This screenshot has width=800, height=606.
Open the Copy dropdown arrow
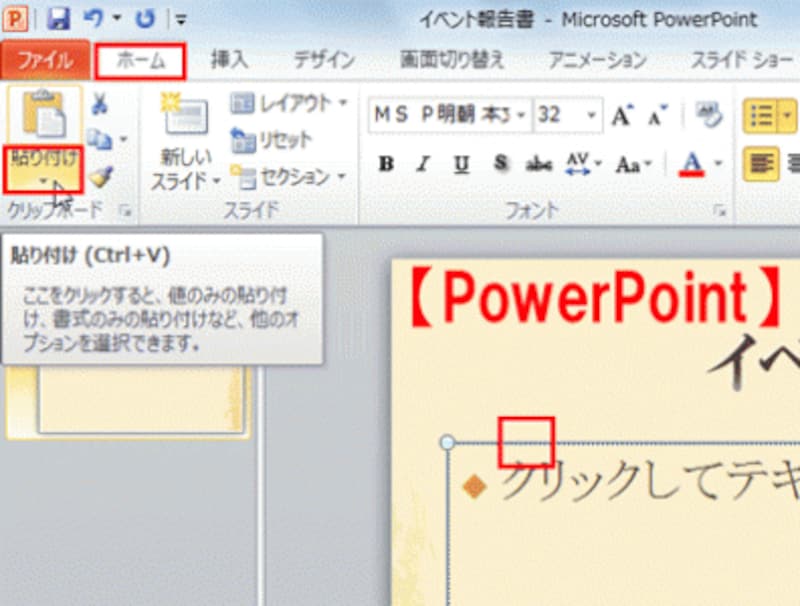click(123, 139)
